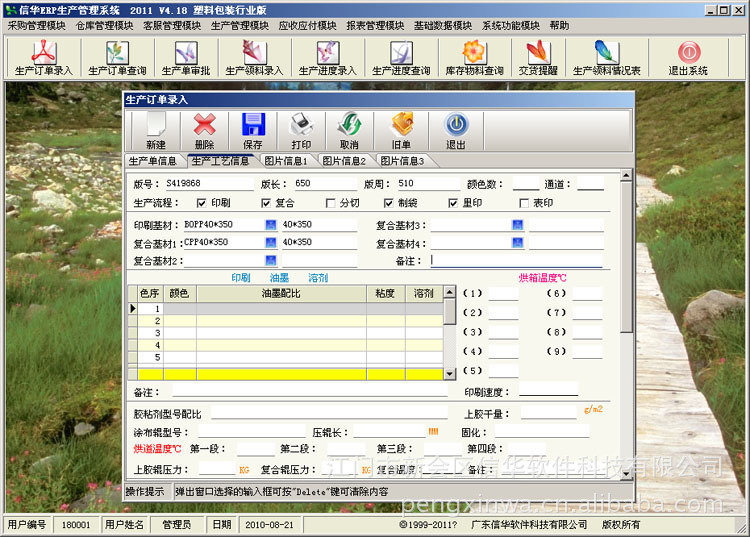Viewport: 750px width, 537px height.
Task: Toggle 印刷 checkbox
Action: 202,203
